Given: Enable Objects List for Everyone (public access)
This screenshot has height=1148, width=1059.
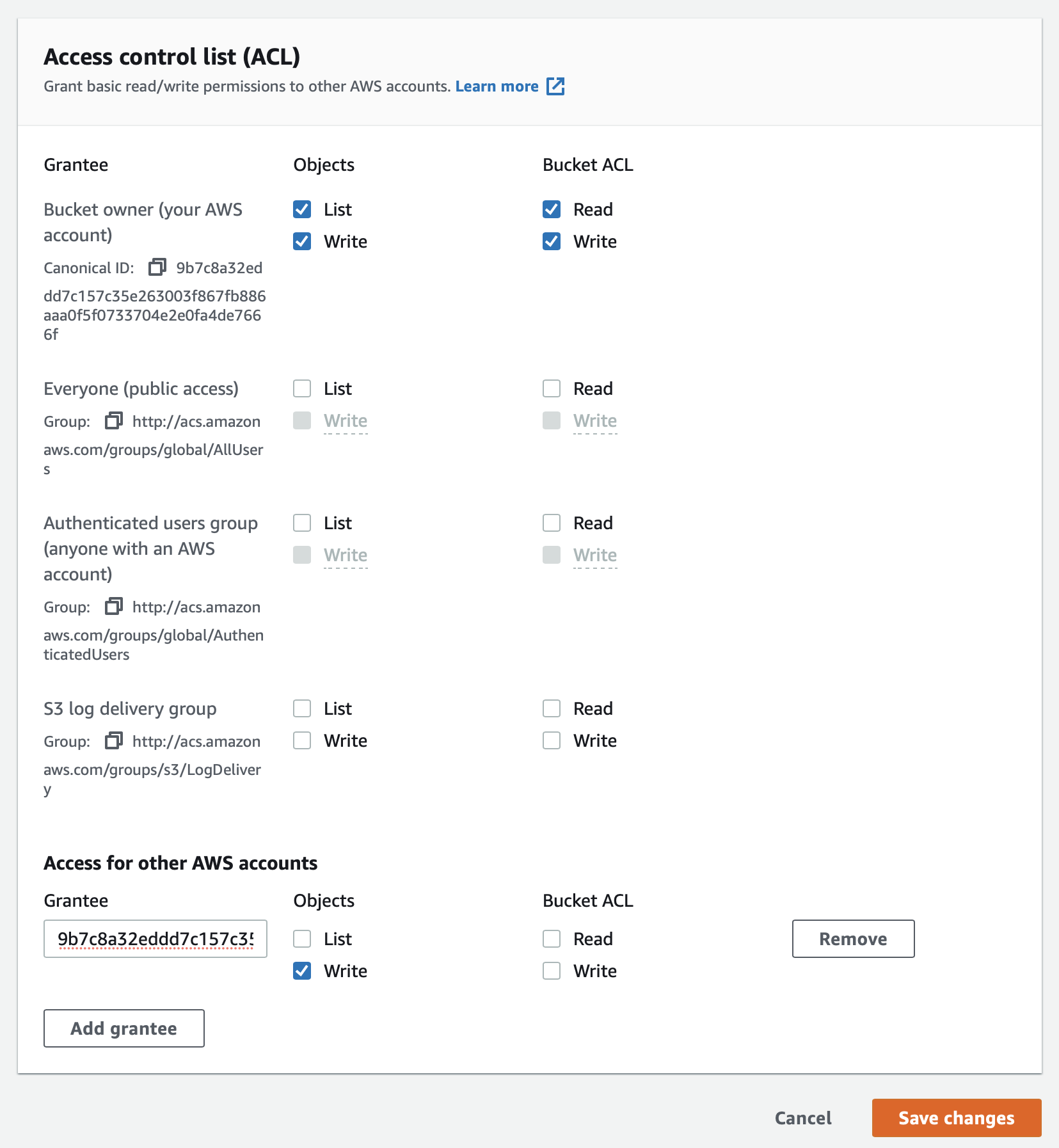Looking at the screenshot, I should coord(302,388).
